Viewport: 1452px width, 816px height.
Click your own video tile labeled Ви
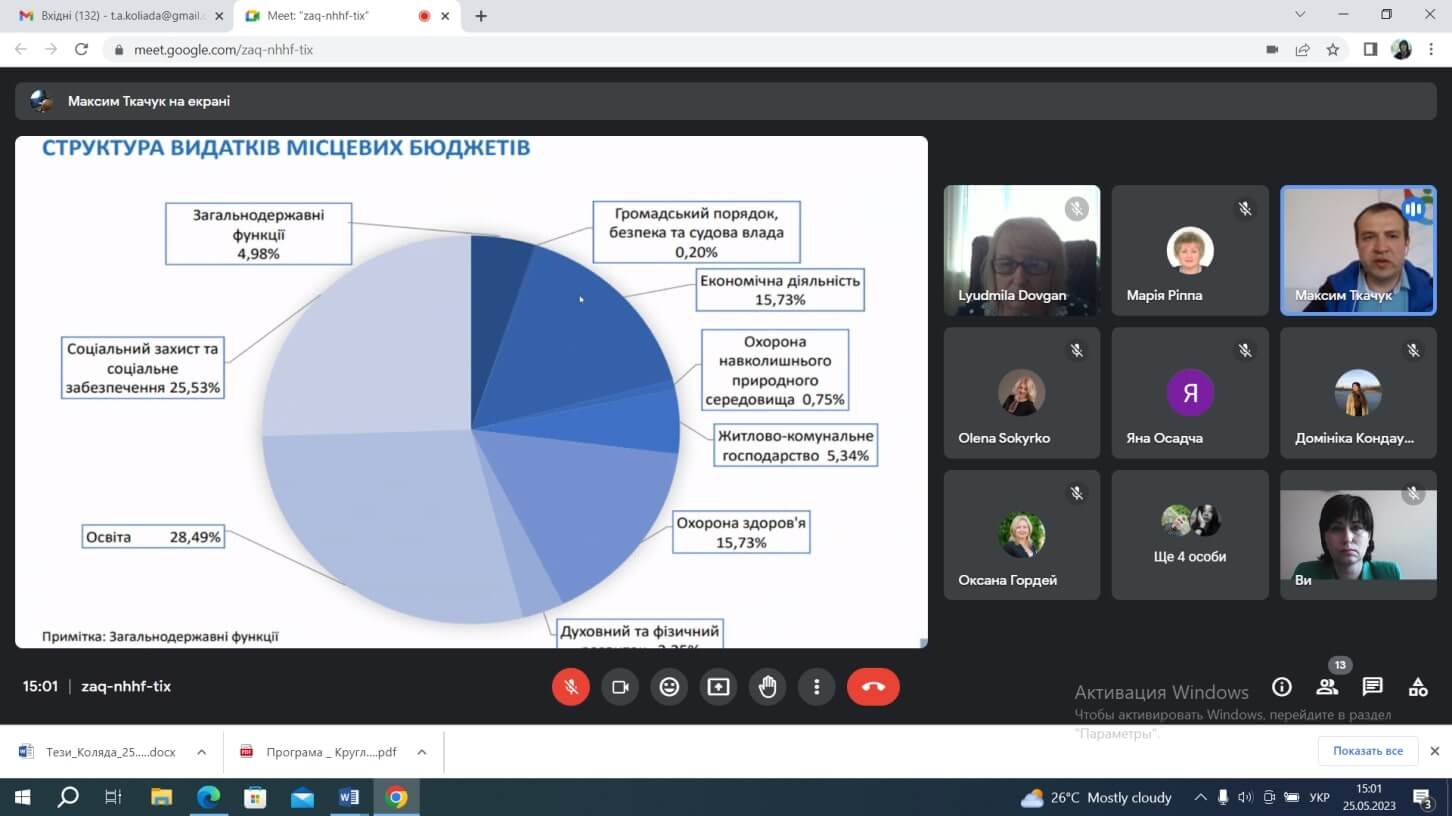(x=1358, y=535)
